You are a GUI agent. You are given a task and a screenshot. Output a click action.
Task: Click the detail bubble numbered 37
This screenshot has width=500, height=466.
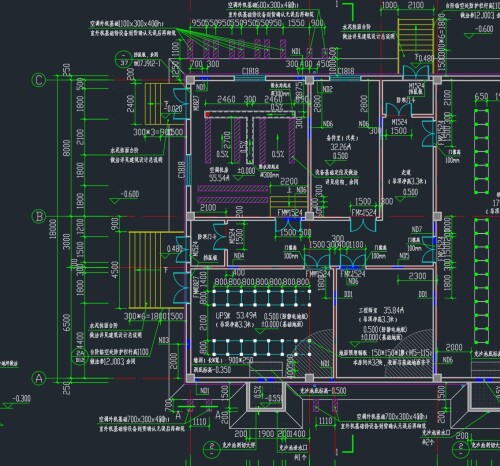(124, 59)
